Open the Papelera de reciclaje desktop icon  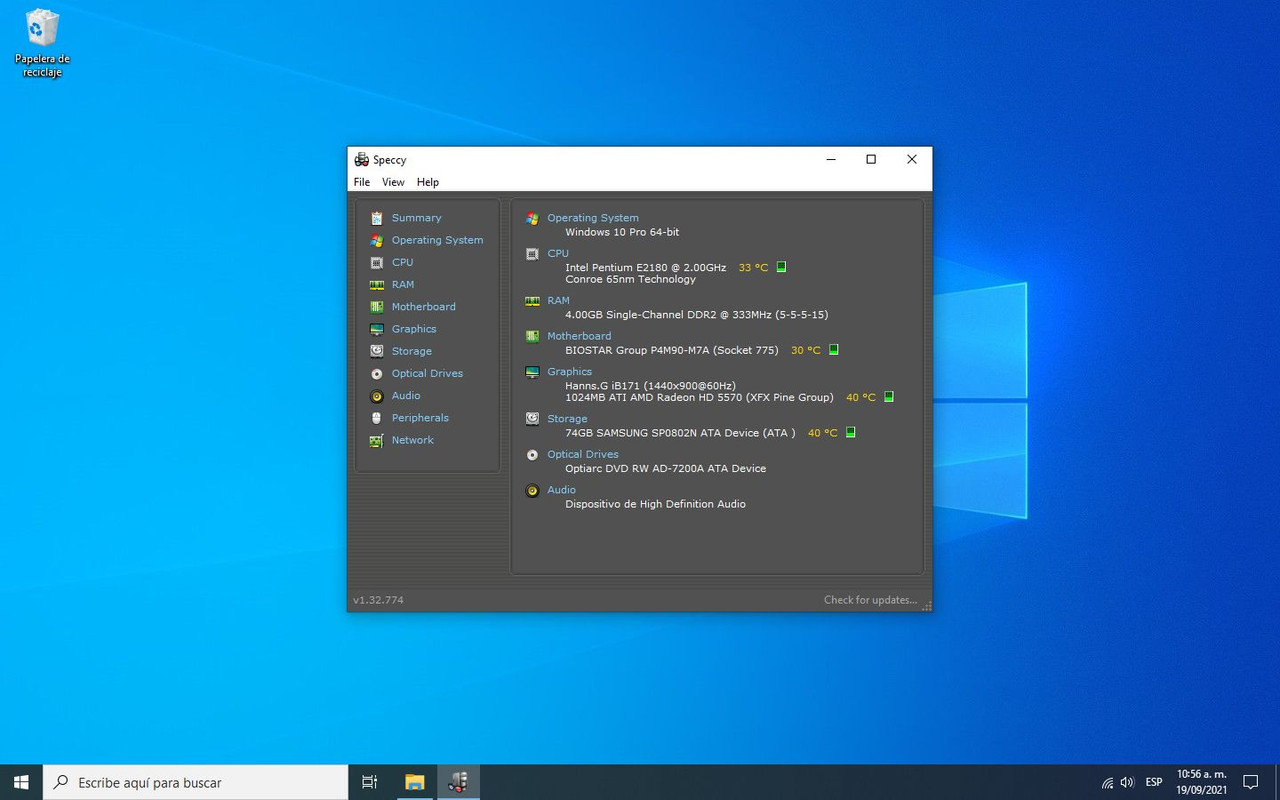point(42,43)
